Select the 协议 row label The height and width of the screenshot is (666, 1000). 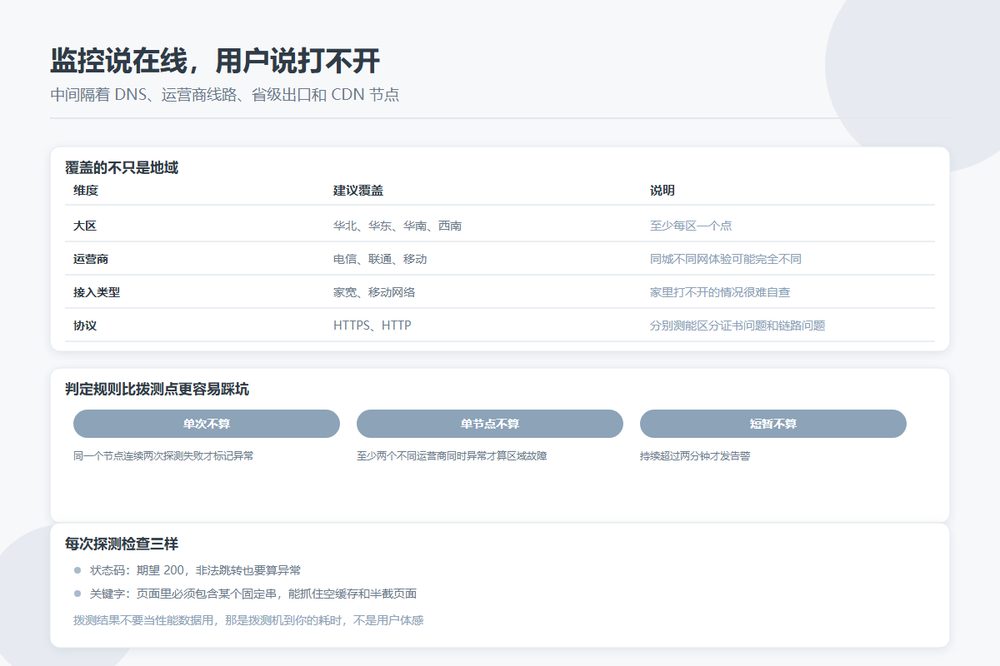(x=85, y=325)
